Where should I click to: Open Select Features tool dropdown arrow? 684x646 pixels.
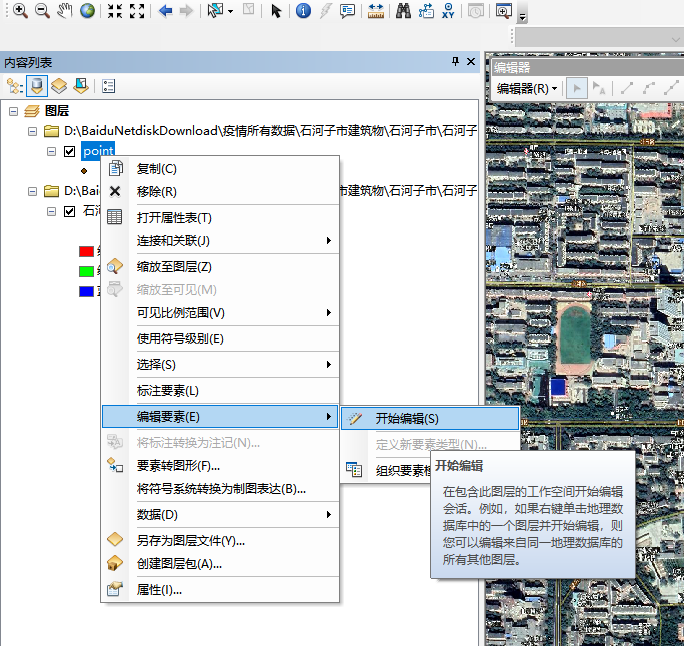pyautogui.click(x=231, y=11)
